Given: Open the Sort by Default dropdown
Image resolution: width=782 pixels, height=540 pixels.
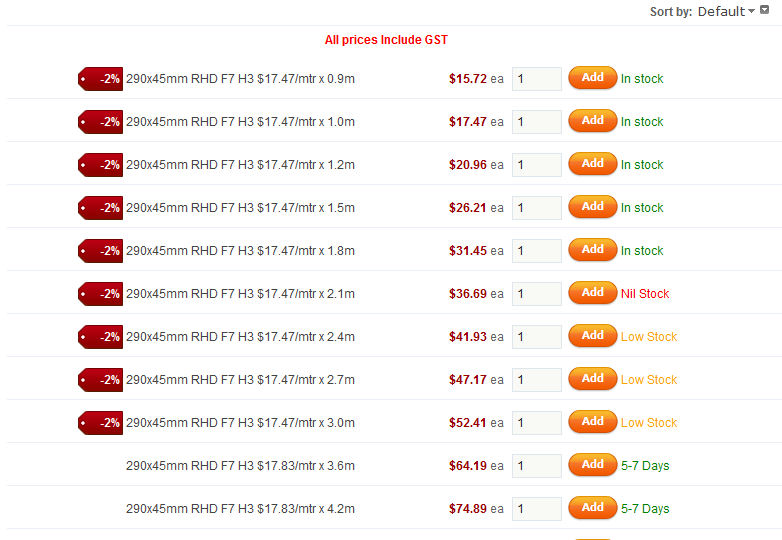Looking at the screenshot, I should (726, 11).
